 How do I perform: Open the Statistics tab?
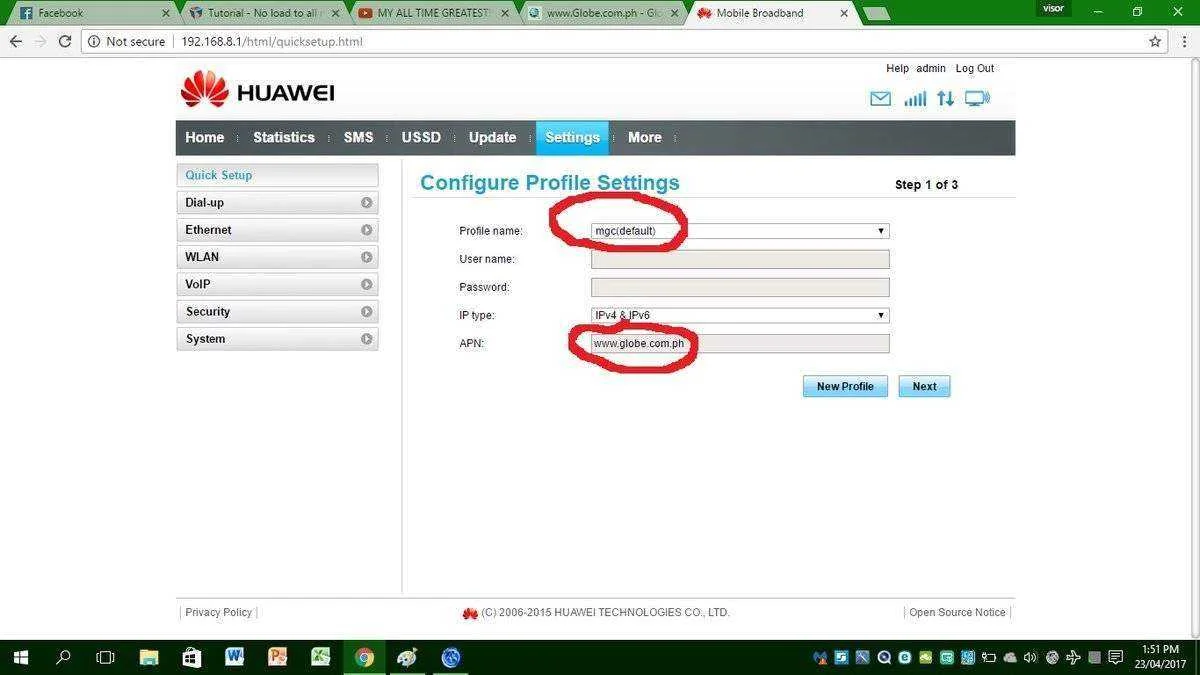pyautogui.click(x=284, y=138)
